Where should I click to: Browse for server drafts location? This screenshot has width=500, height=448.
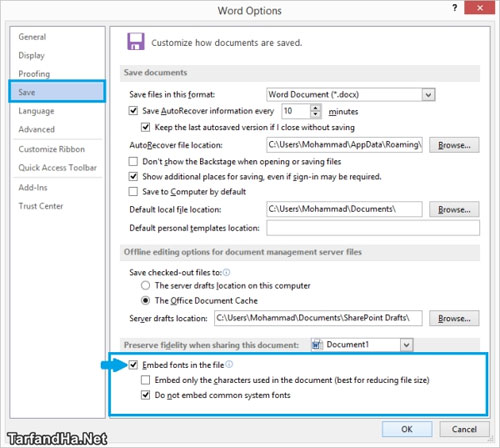coord(454,318)
